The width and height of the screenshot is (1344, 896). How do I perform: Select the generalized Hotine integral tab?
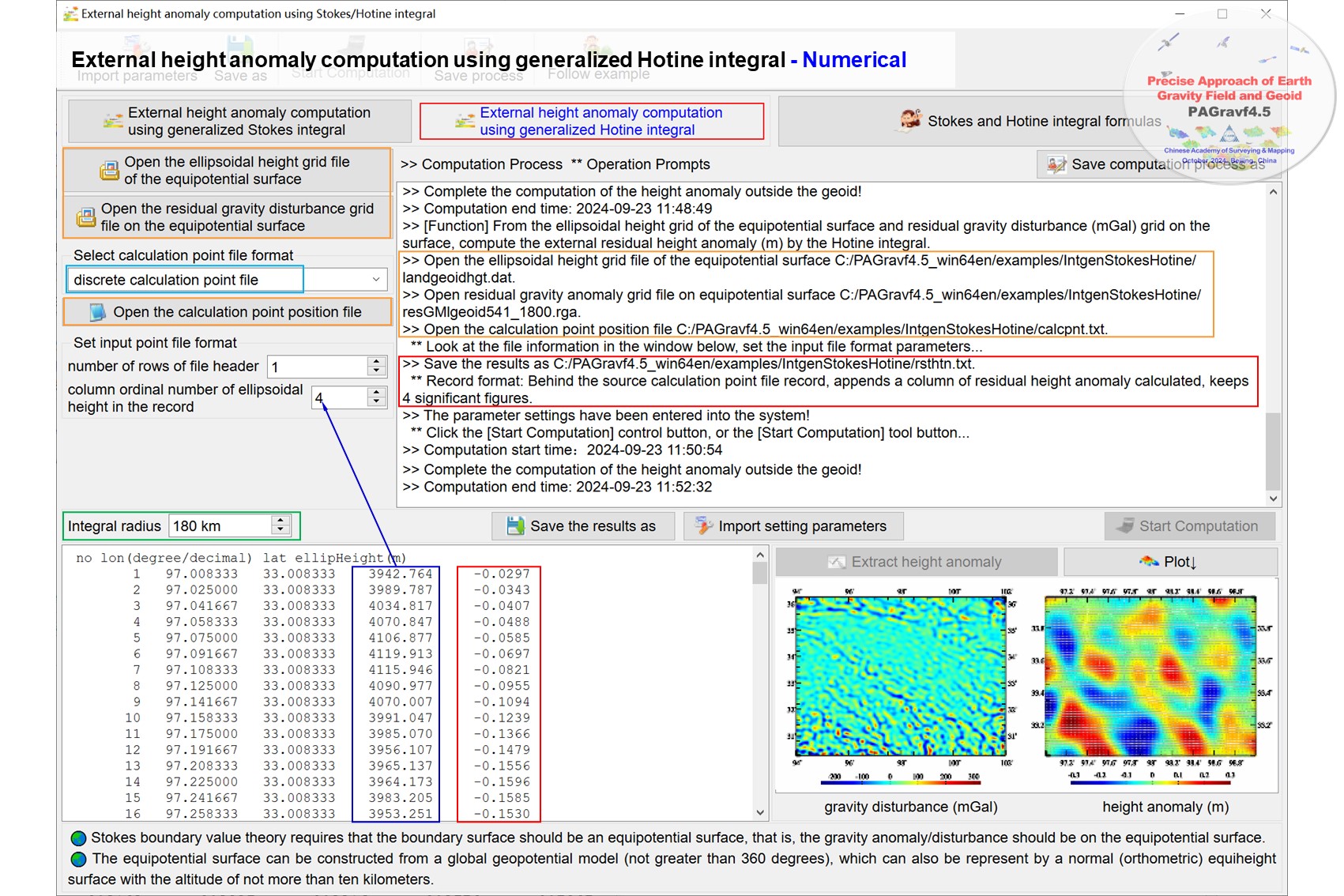592,122
